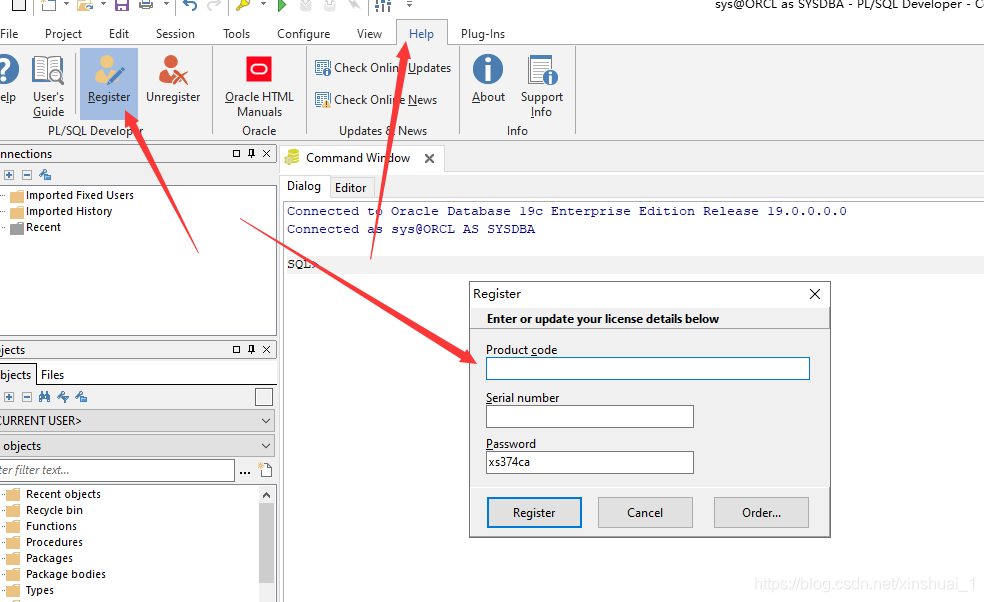
Task: Open the View ribbon tab
Action: (x=369, y=34)
